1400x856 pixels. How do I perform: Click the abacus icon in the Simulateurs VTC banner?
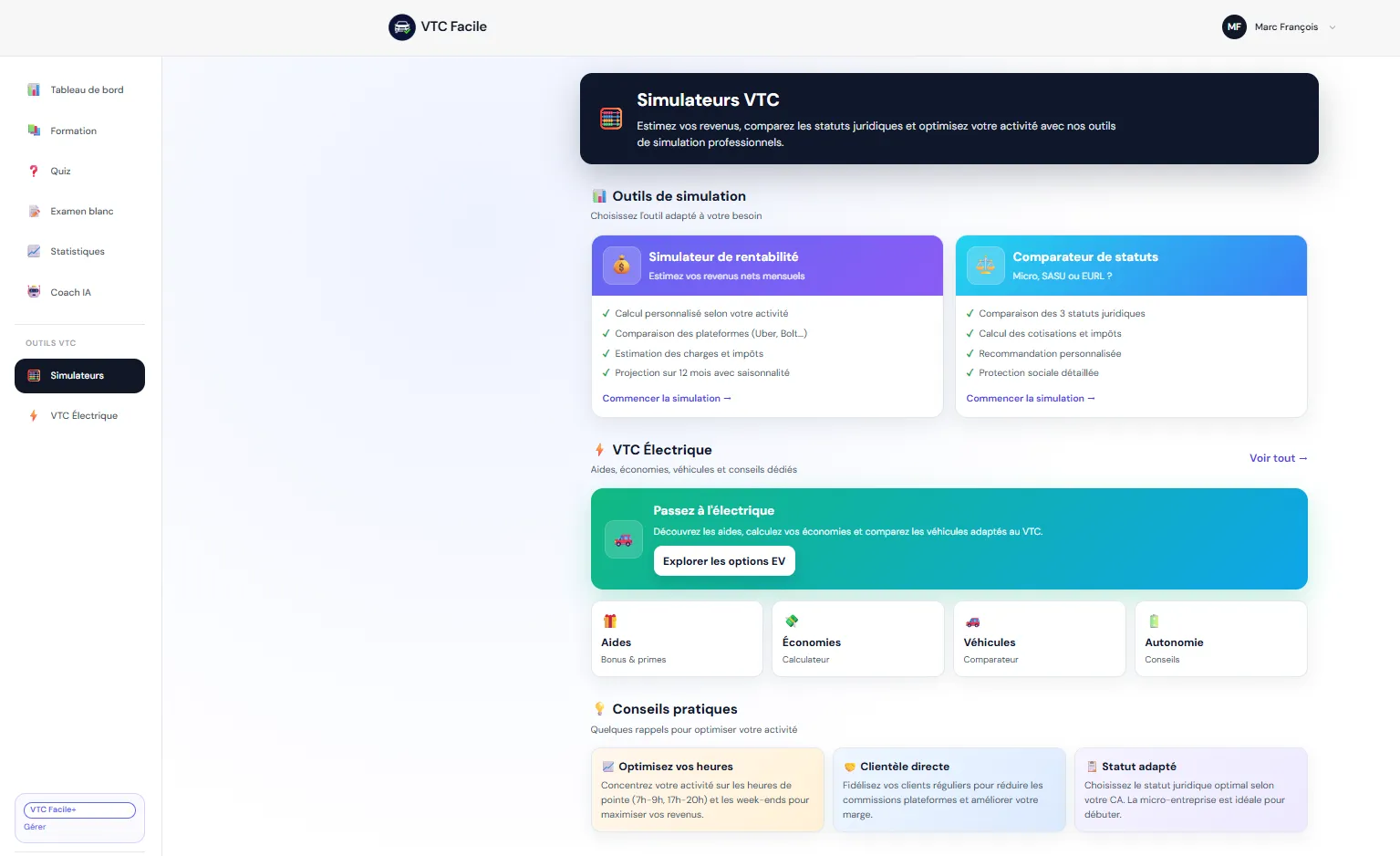point(611,118)
